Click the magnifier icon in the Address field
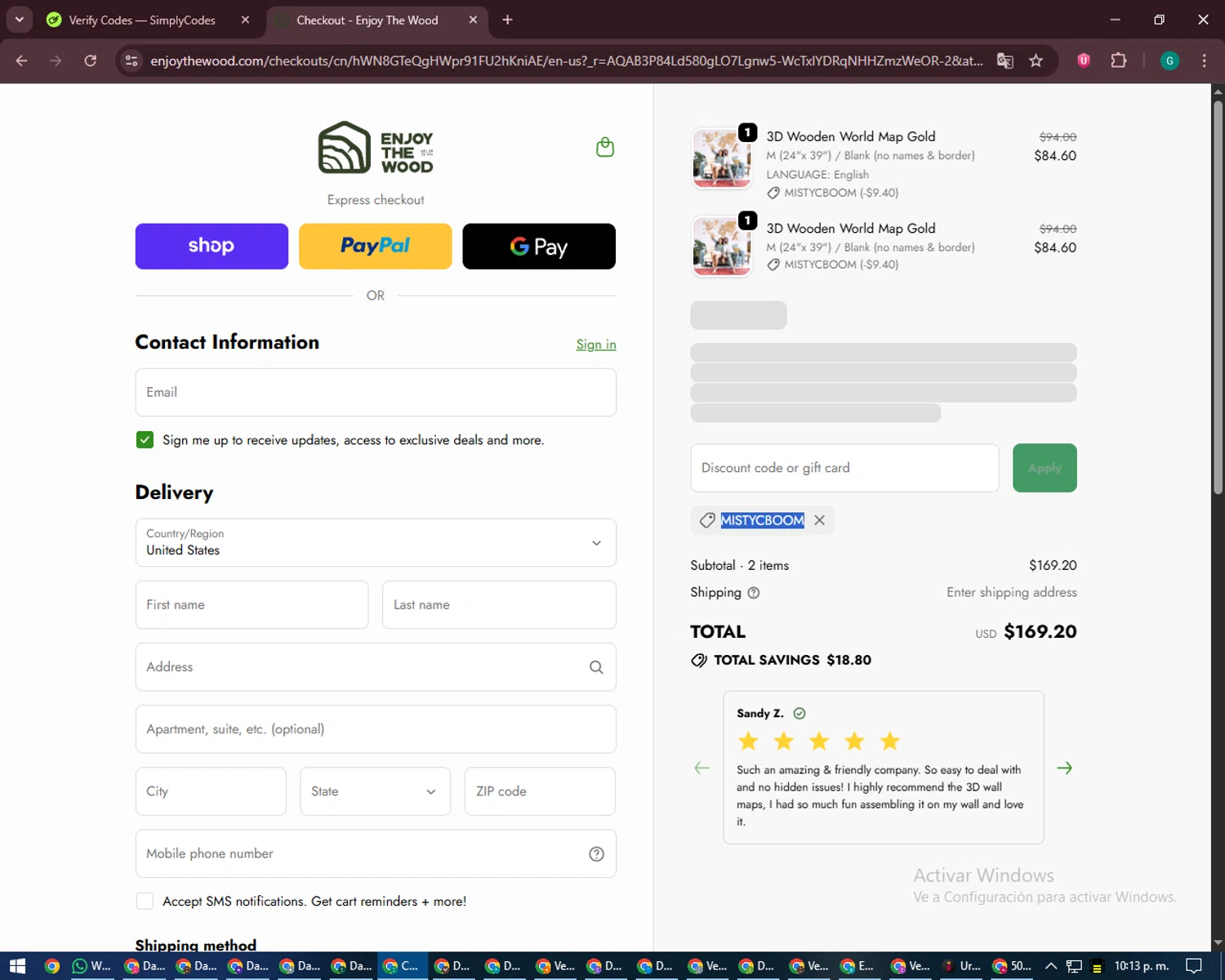1225x980 pixels. tap(596, 667)
